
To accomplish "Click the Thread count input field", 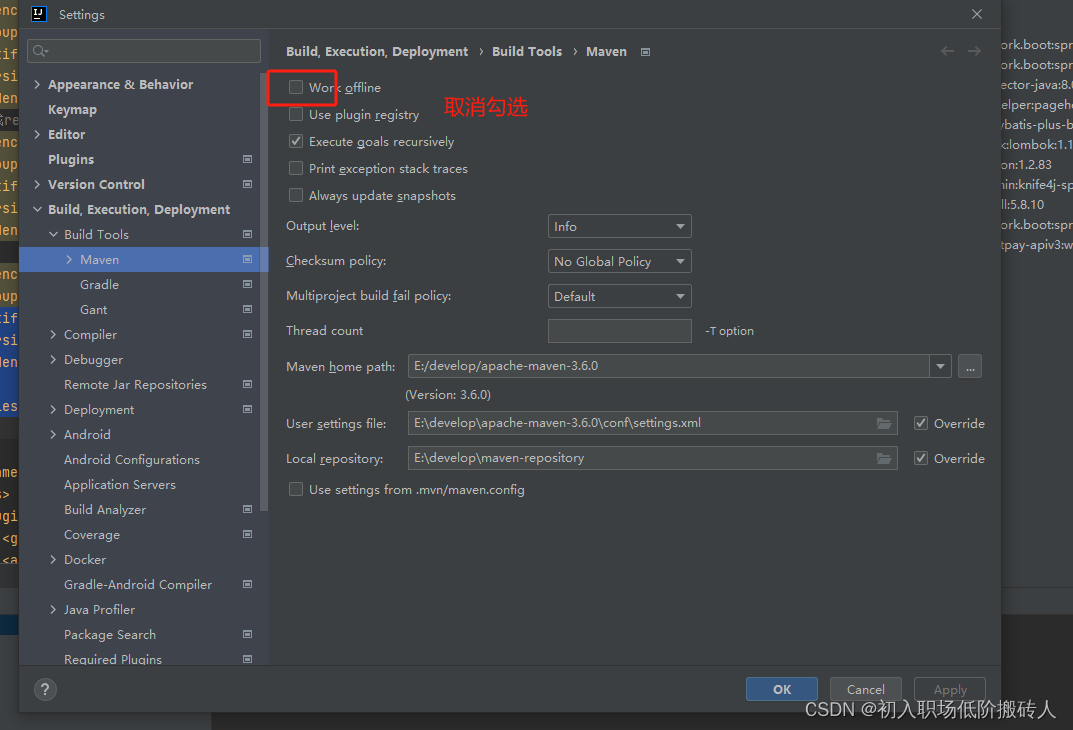I will (x=619, y=330).
